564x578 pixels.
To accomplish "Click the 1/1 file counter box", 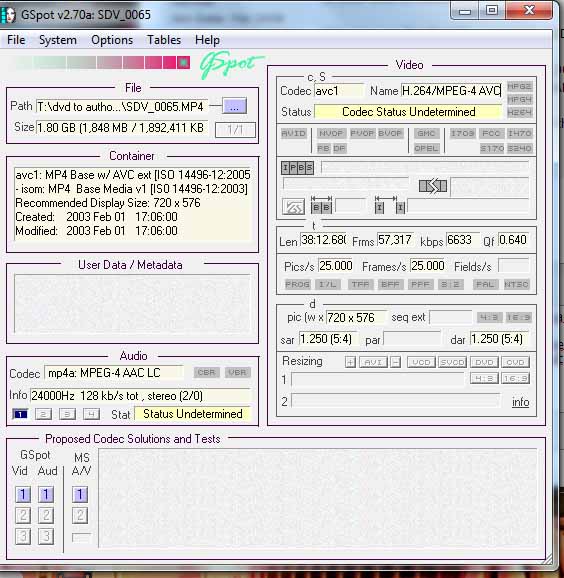I will click(x=235, y=129).
